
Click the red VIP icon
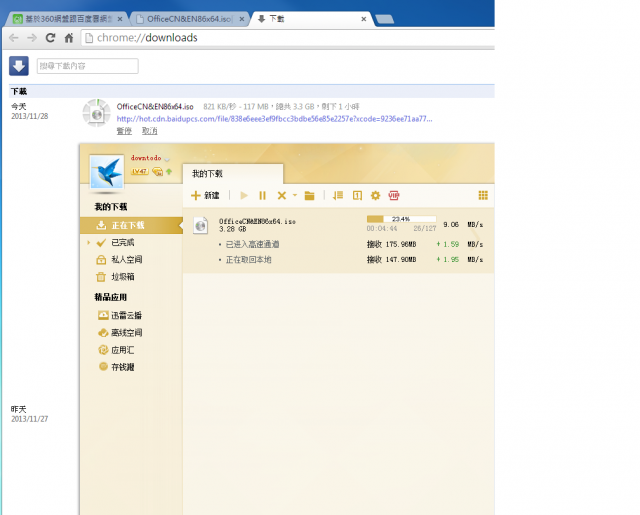coord(394,195)
